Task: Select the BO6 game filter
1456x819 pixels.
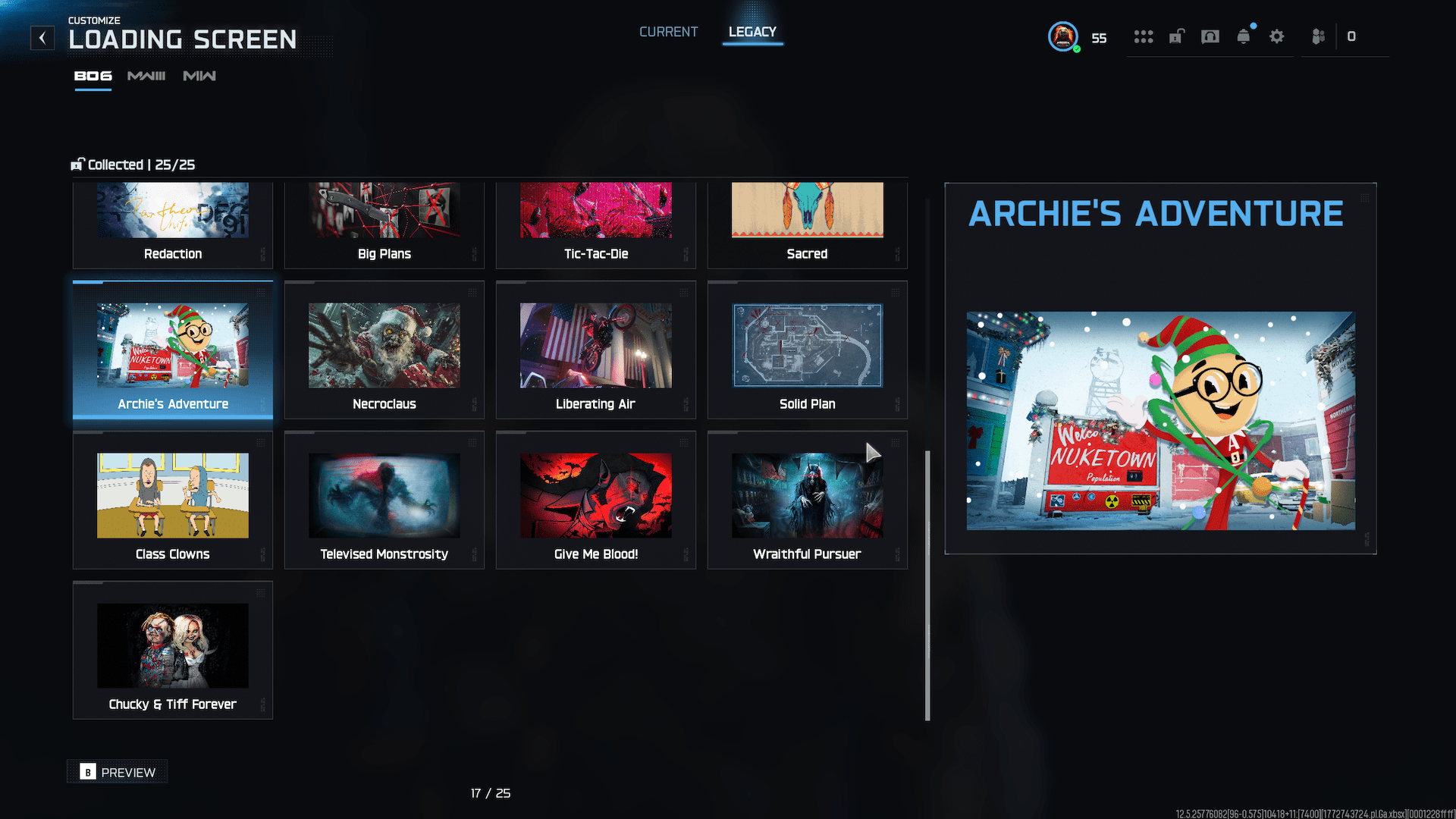Action: [x=93, y=76]
